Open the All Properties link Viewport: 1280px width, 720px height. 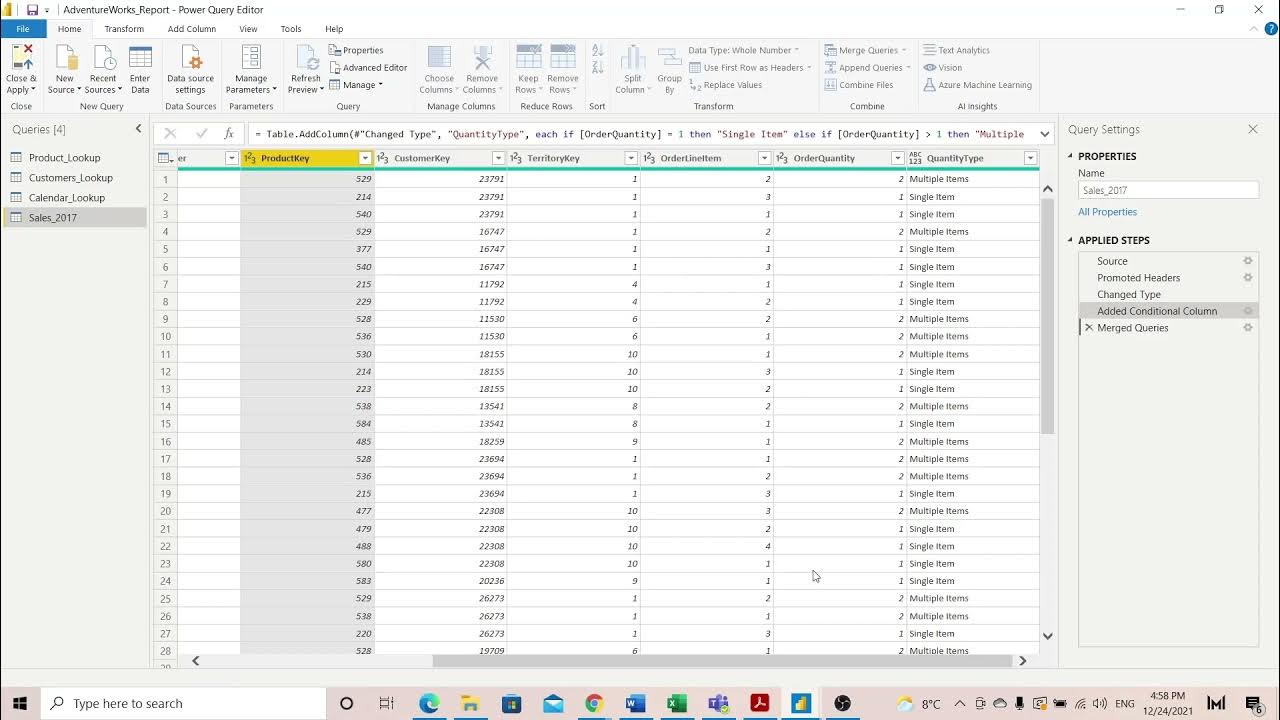point(1107,212)
